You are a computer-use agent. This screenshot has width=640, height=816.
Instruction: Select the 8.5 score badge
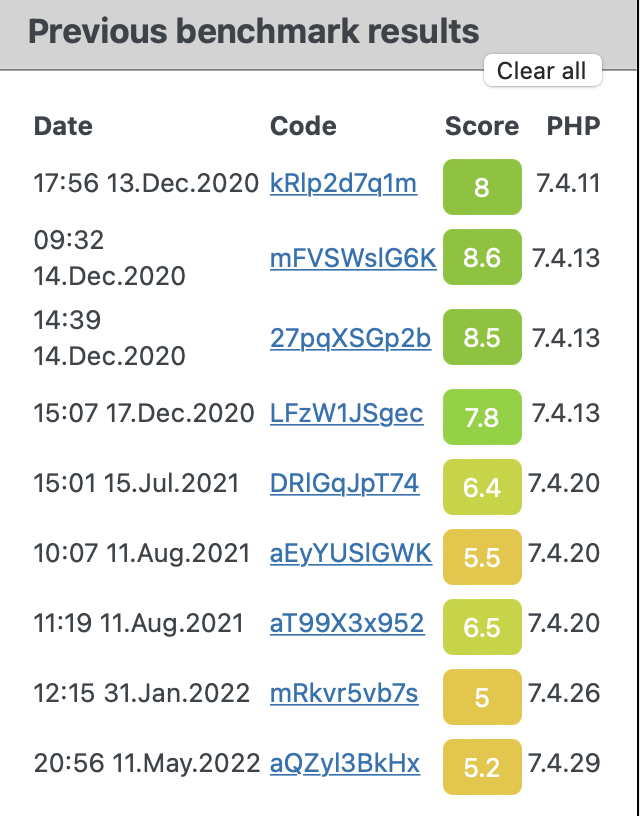pos(482,337)
